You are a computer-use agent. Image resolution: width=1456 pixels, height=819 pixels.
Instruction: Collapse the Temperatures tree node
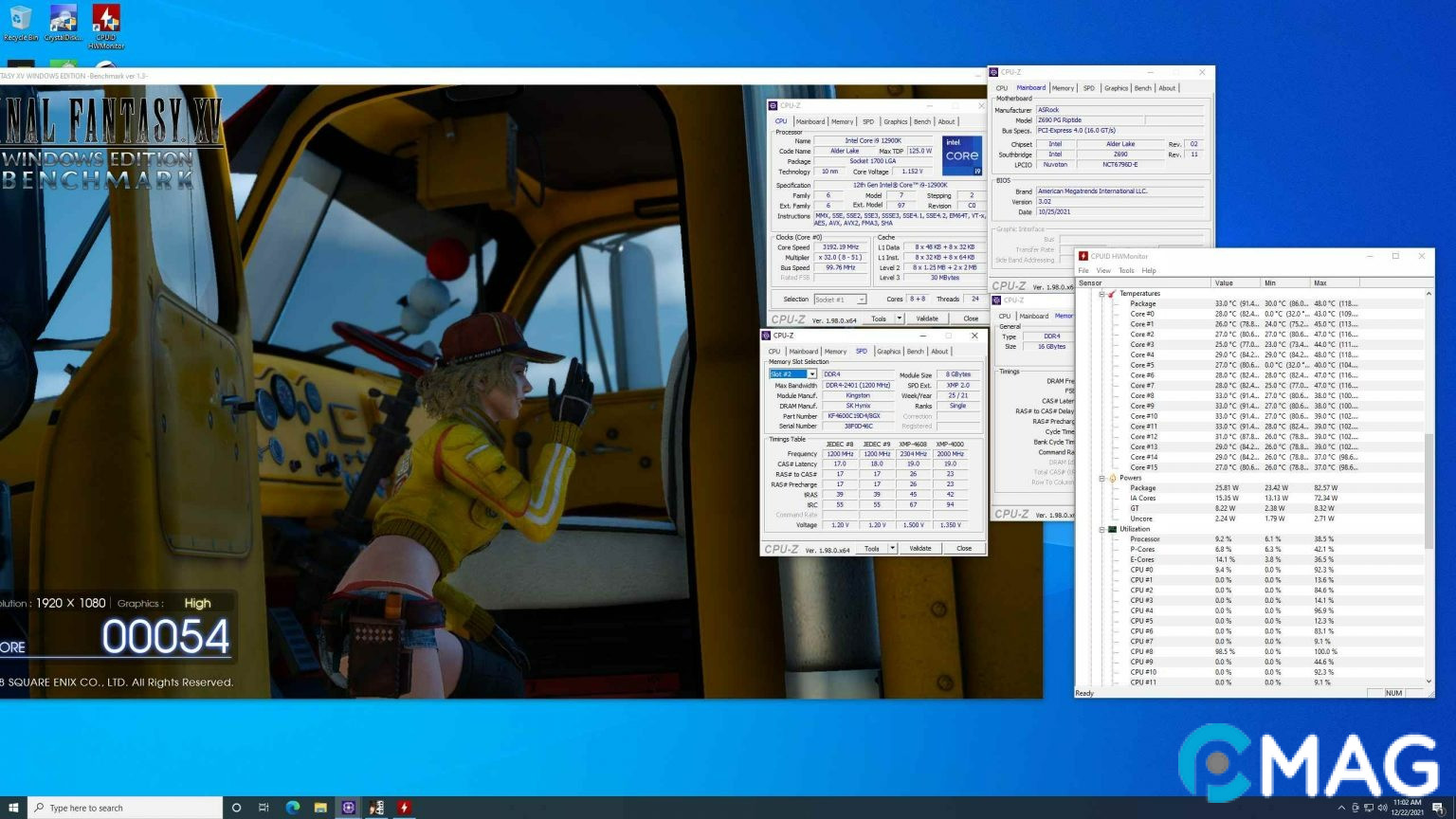[x=1101, y=294]
